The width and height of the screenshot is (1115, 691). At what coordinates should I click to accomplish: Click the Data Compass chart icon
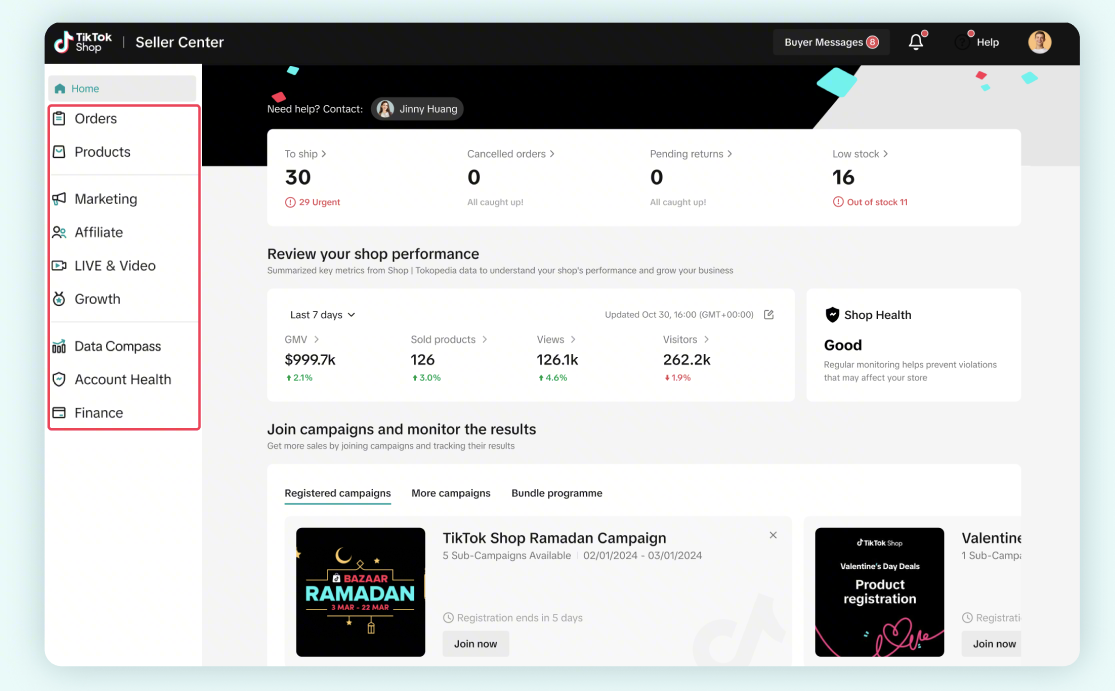tap(59, 346)
